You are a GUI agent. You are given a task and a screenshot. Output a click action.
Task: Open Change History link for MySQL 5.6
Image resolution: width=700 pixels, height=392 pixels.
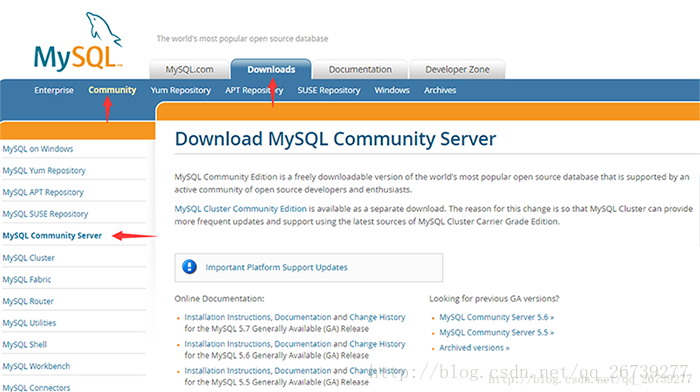(377, 344)
